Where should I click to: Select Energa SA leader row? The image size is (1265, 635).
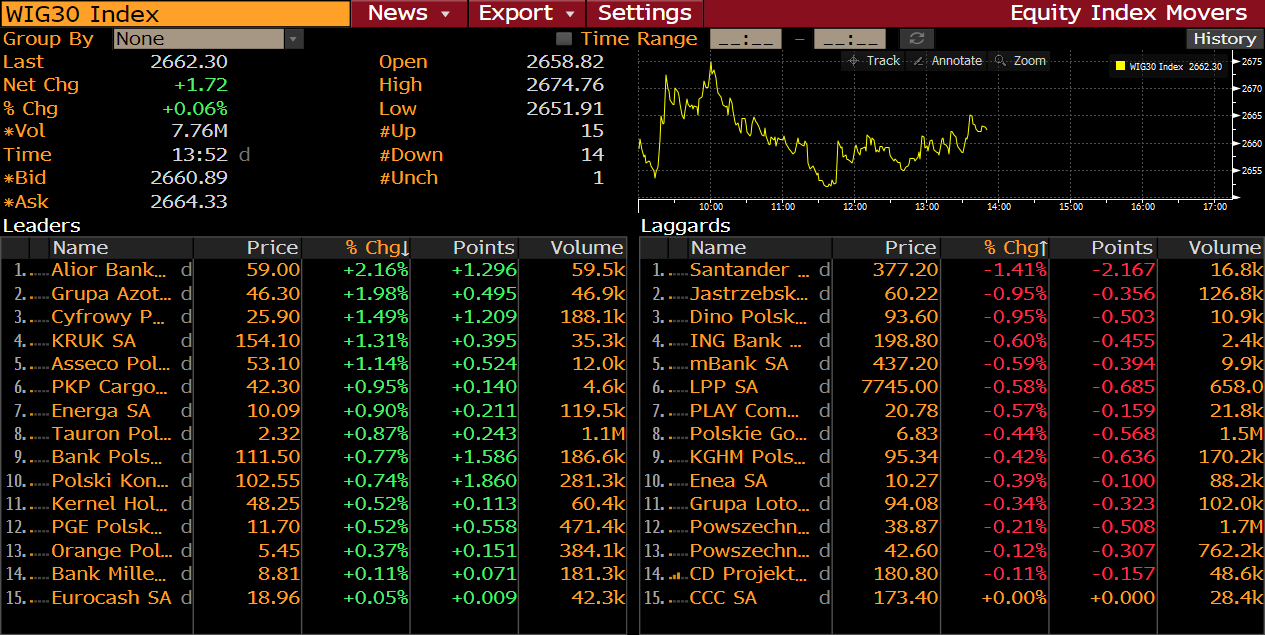pyautogui.click(x=314, y=411)
